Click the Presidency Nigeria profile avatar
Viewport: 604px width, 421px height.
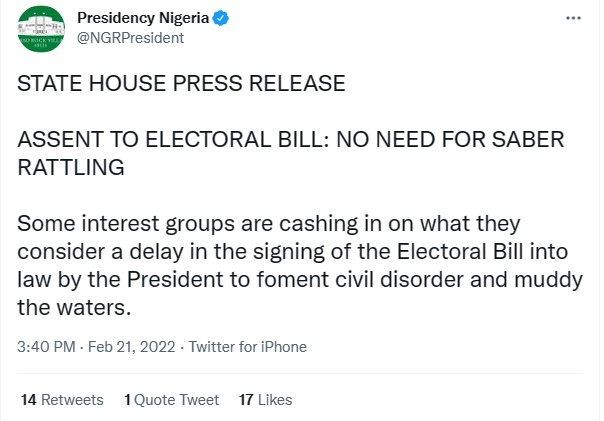pyautogui.click(x=40, y=32)
